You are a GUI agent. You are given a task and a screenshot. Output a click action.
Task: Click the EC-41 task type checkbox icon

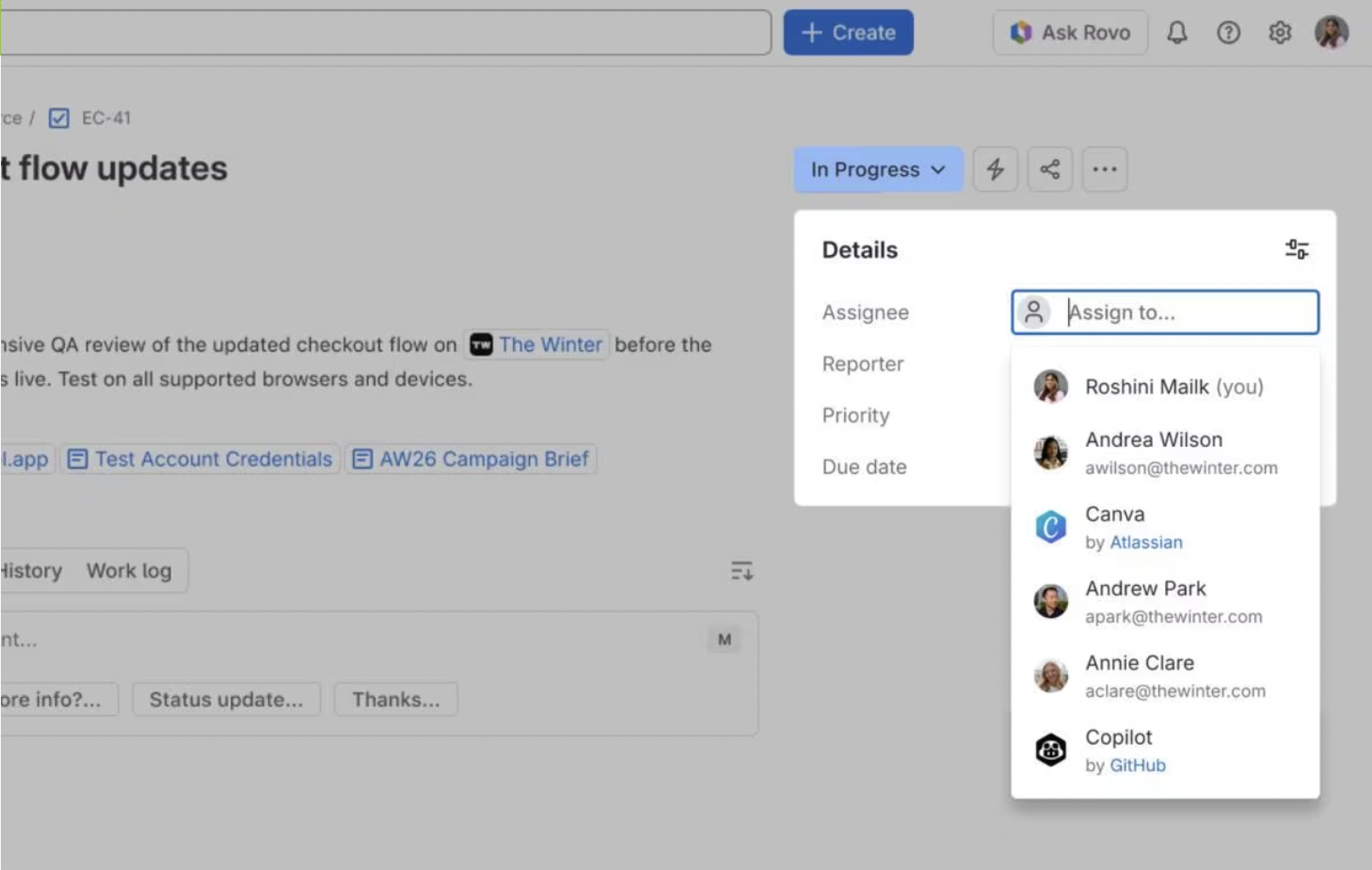coord(59,119)
